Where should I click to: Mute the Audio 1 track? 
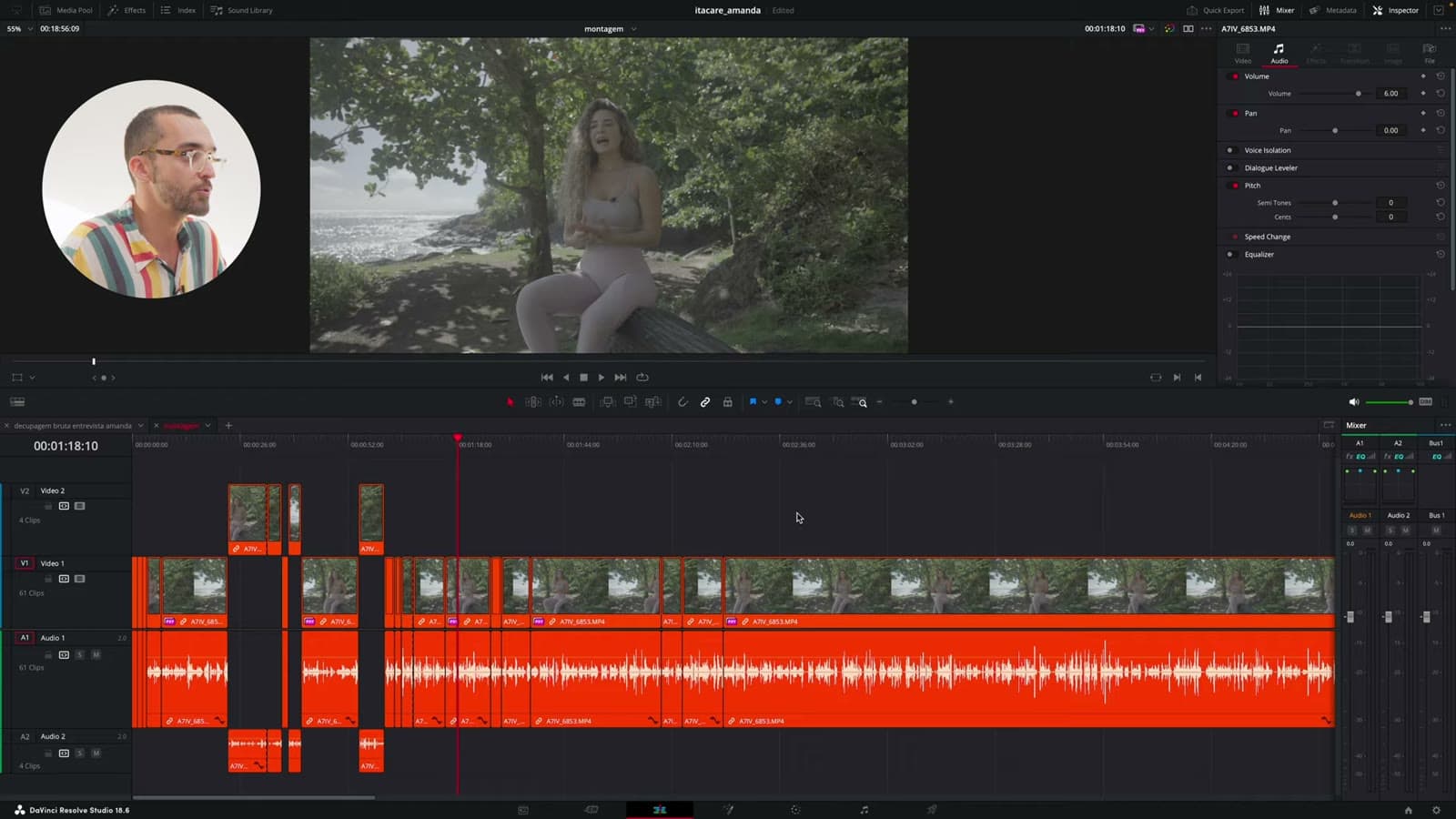[96, 655]
